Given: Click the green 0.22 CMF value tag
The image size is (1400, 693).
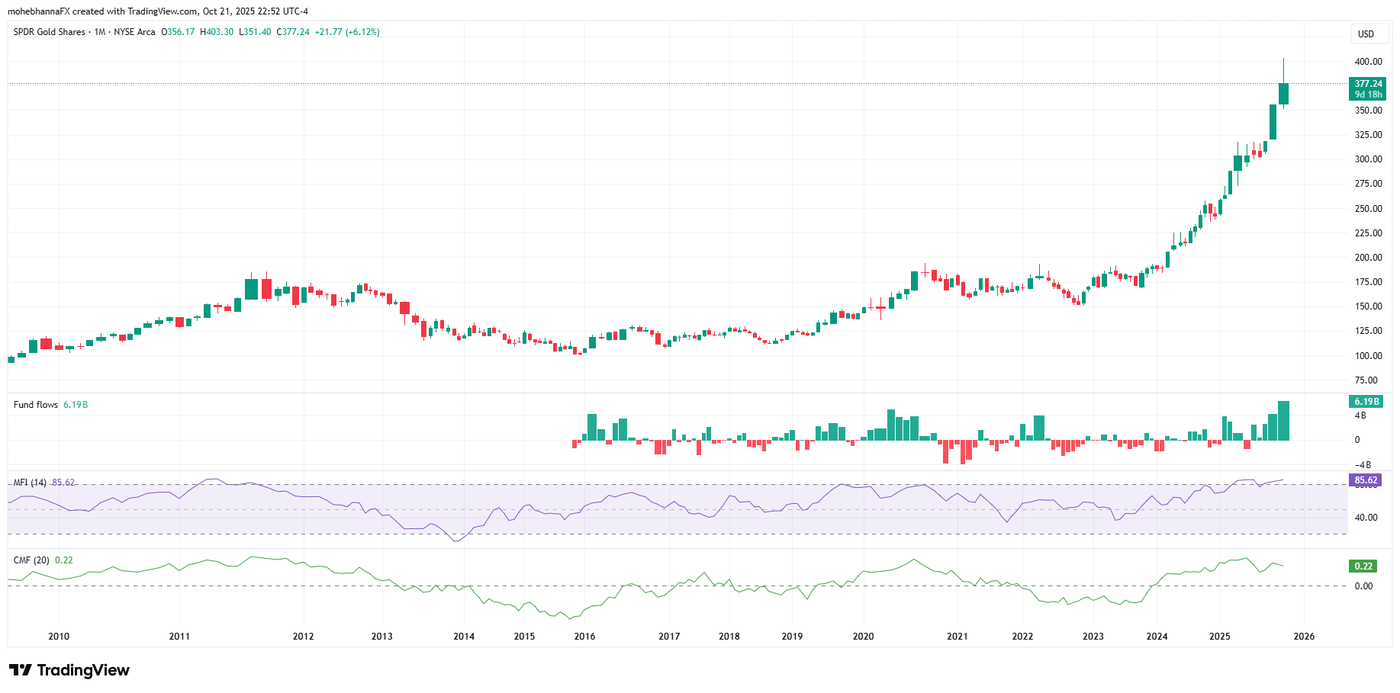Looking at the screenshot, I should click(x=1364, y=566).
